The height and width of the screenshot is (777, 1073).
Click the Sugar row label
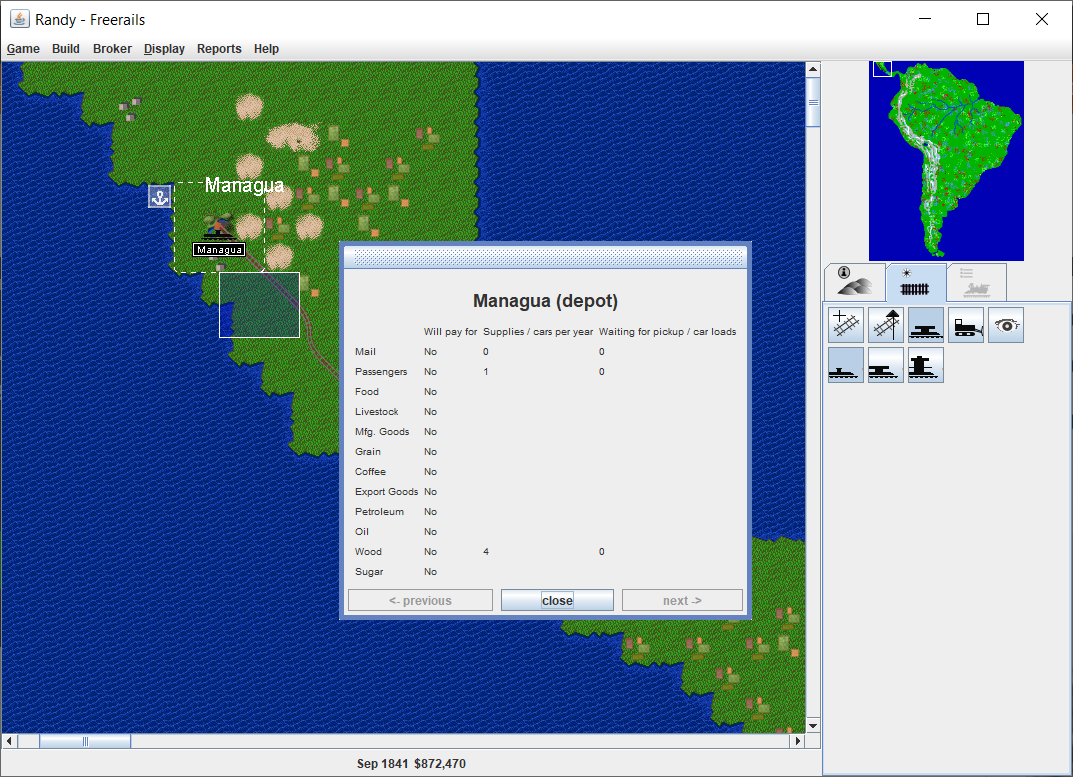tap(369, 572)
